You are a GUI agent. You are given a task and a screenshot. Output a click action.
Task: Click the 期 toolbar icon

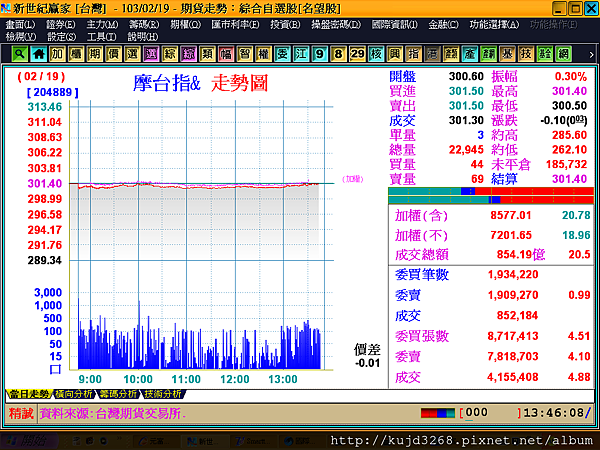click(x=95, y=54)
